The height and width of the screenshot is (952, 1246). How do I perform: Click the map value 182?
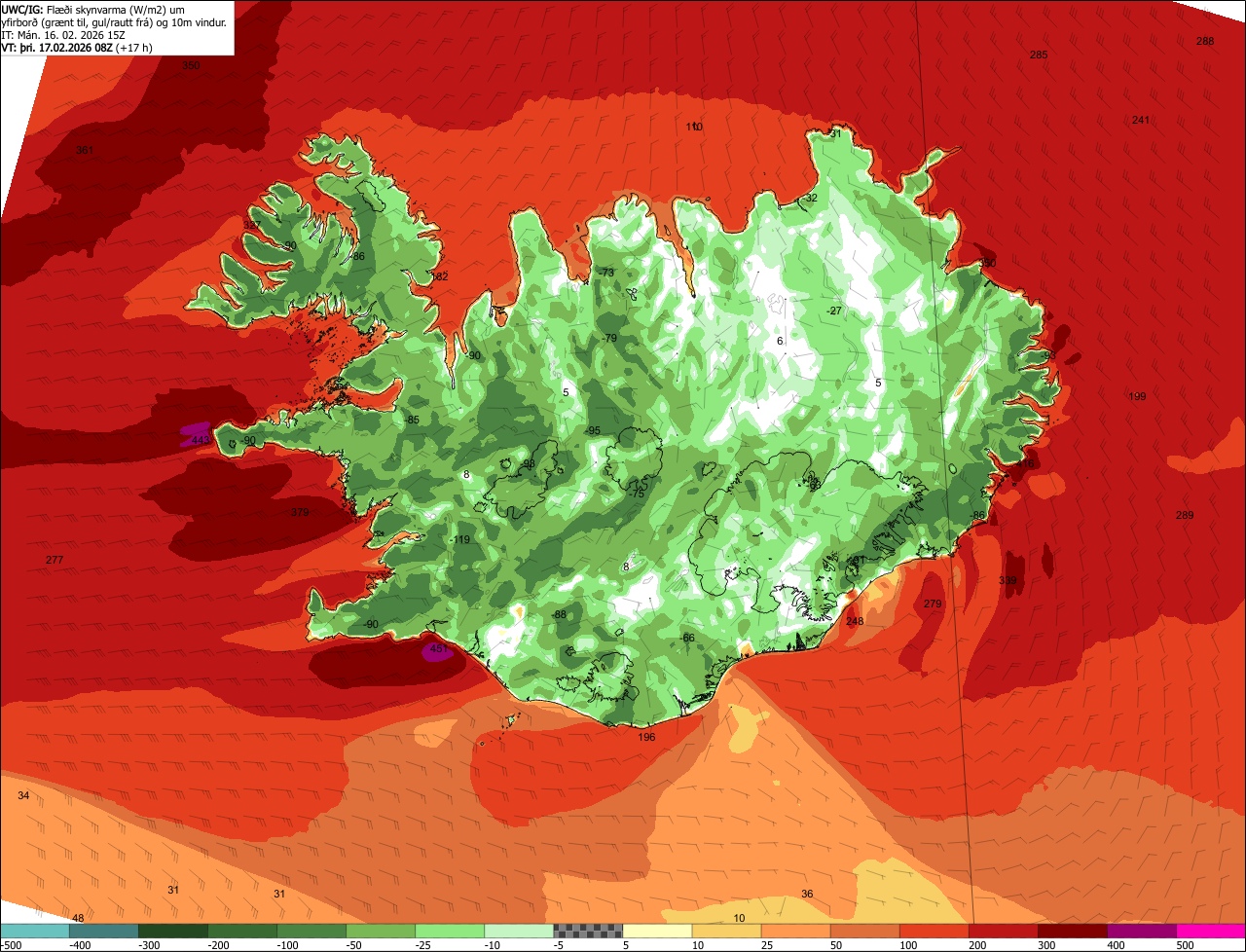pyautogui.click(x=440, y=276)
